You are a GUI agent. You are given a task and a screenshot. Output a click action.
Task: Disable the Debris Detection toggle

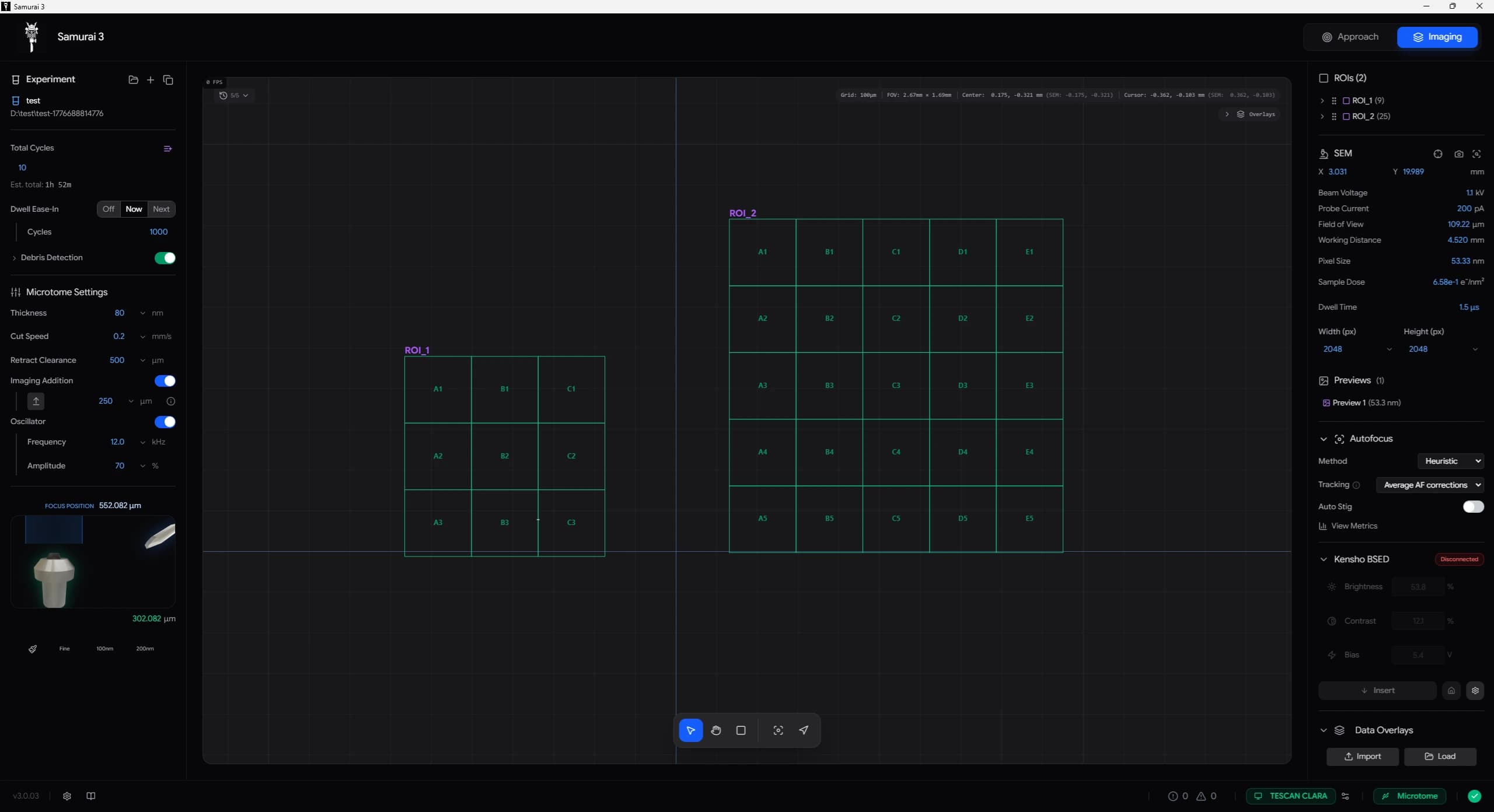(165, 258)
